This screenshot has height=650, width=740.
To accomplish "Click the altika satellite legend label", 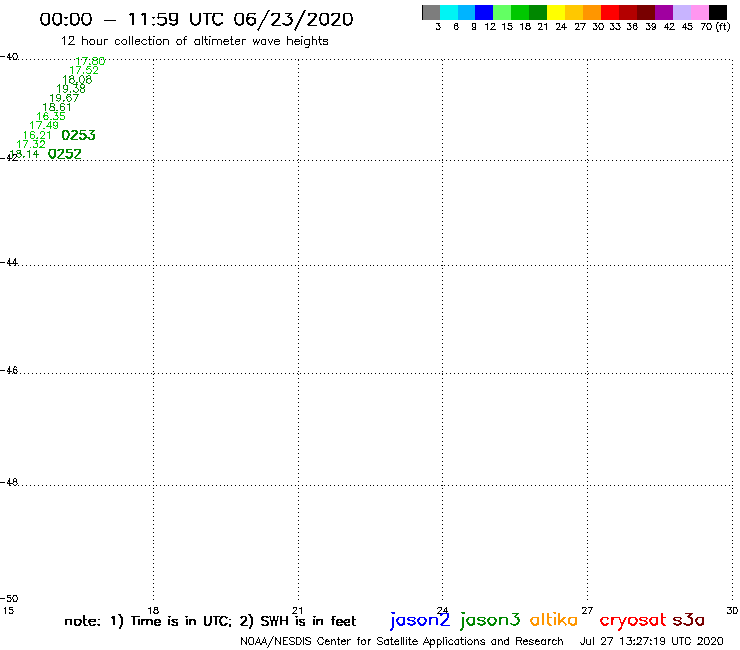I will (x=554, y=620).
